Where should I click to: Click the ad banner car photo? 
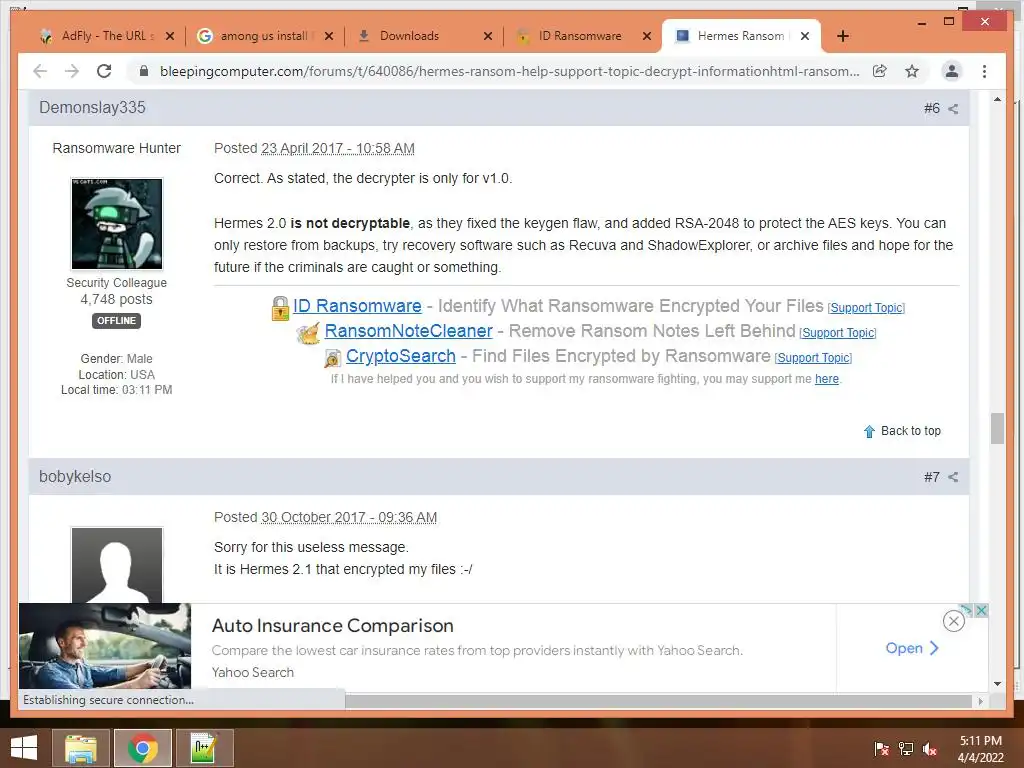[x=105, y=646]
